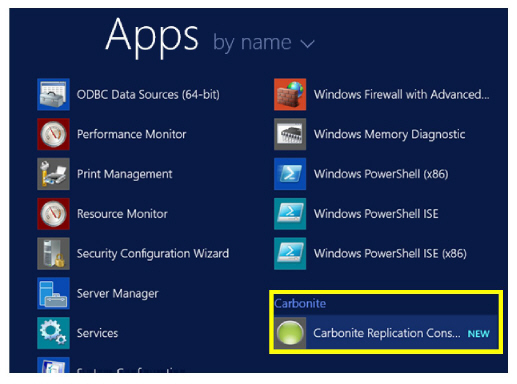This screenshot has width=517, height=384.
Task: Click the 'Resource Monitor' text
Action: (x=122, y=214)
